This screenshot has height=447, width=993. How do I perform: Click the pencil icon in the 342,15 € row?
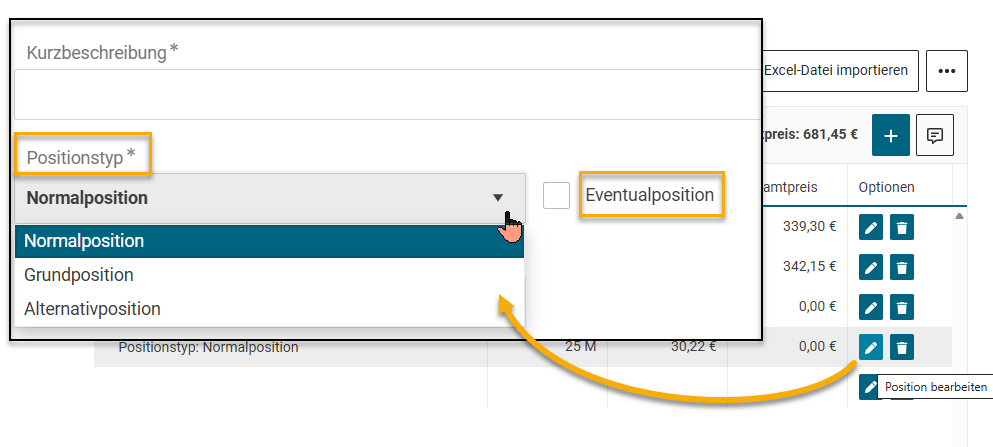(871, 268)
